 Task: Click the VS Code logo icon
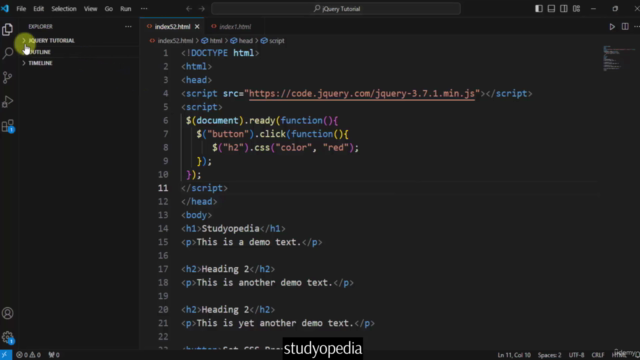pyautogui.click(x=5, y=9)
